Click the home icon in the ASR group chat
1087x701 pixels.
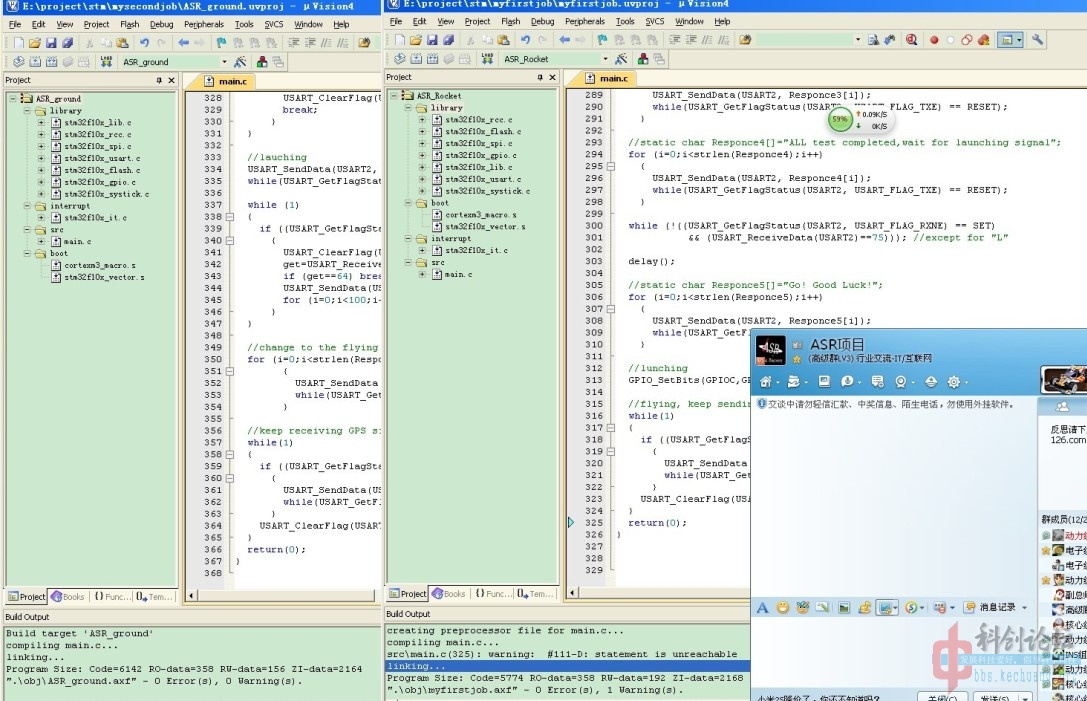766,382
